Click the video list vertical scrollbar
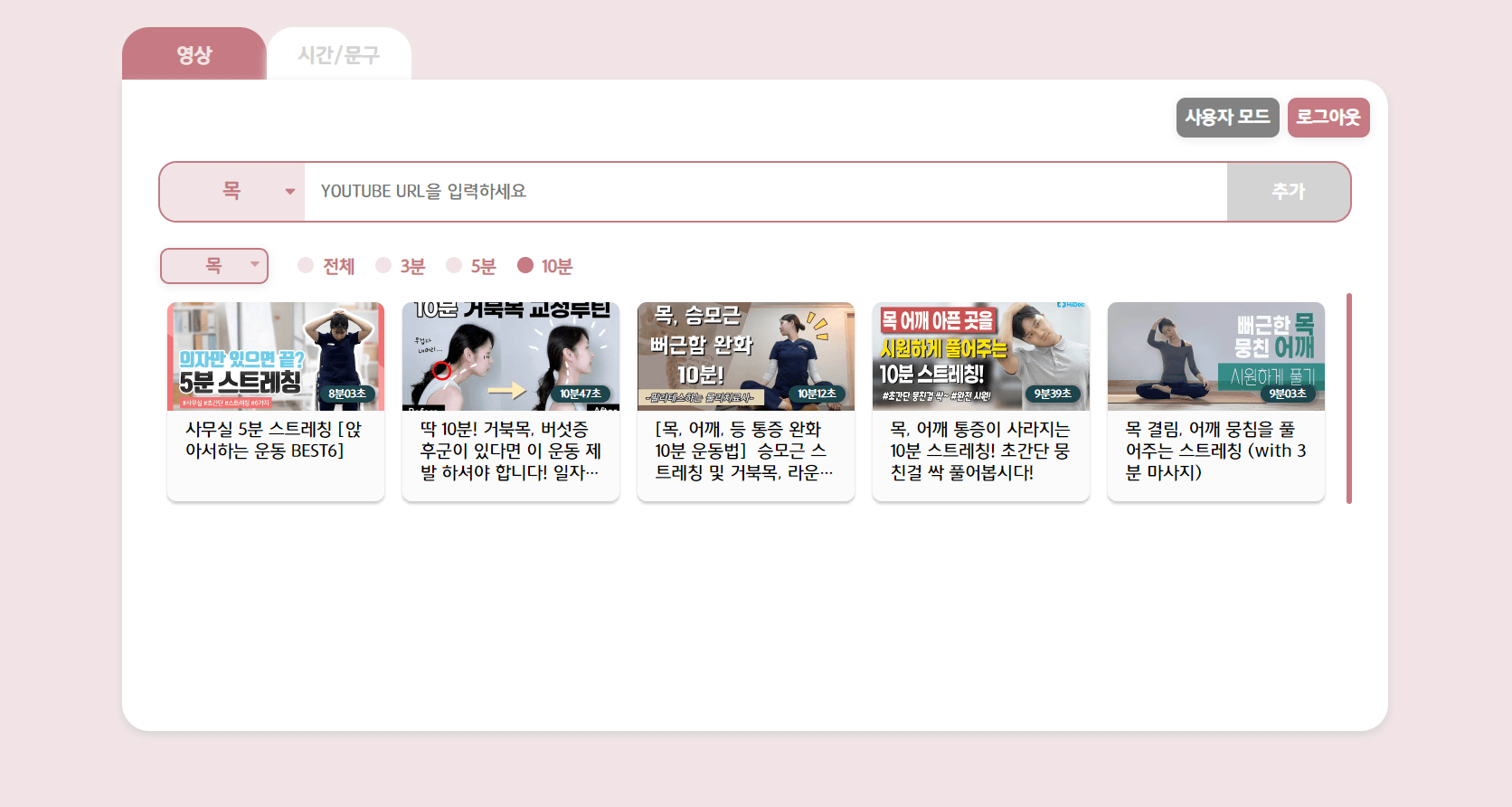This screenshot has height=807, width=1512. pyautogui.click(x=1348, y=398)
